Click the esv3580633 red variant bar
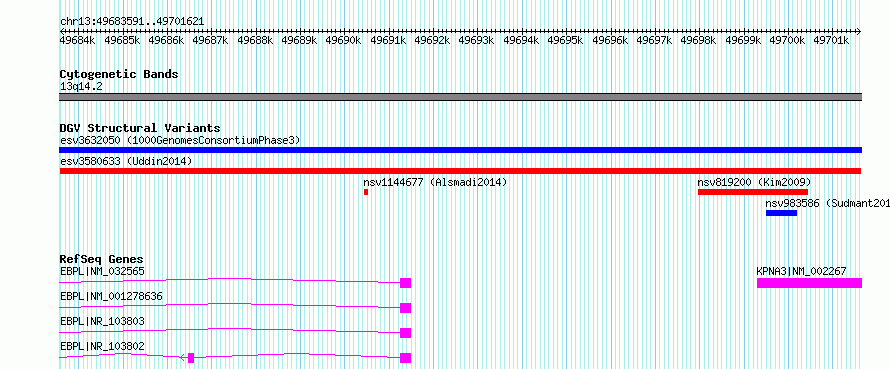890x369 pixels. click(x=460, y=171)
